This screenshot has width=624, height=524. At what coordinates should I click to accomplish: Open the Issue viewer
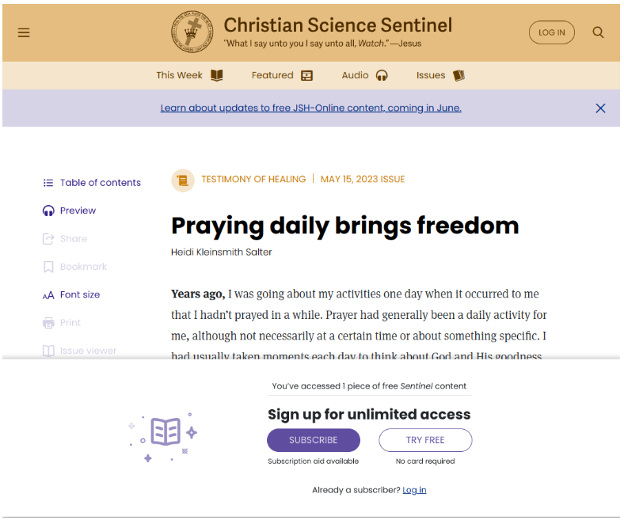[x=80, y=351]
